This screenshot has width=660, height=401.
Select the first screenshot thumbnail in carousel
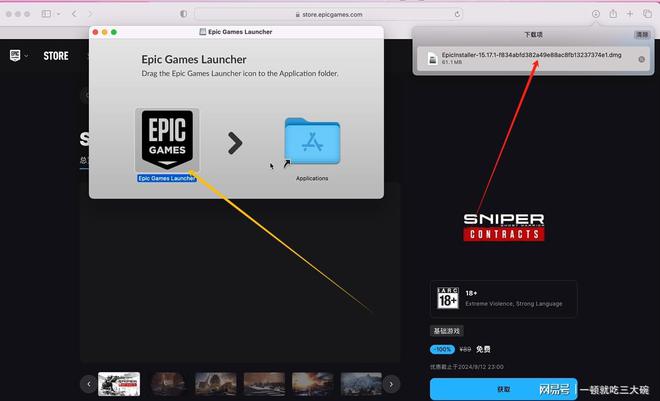(x=119, y=384)
